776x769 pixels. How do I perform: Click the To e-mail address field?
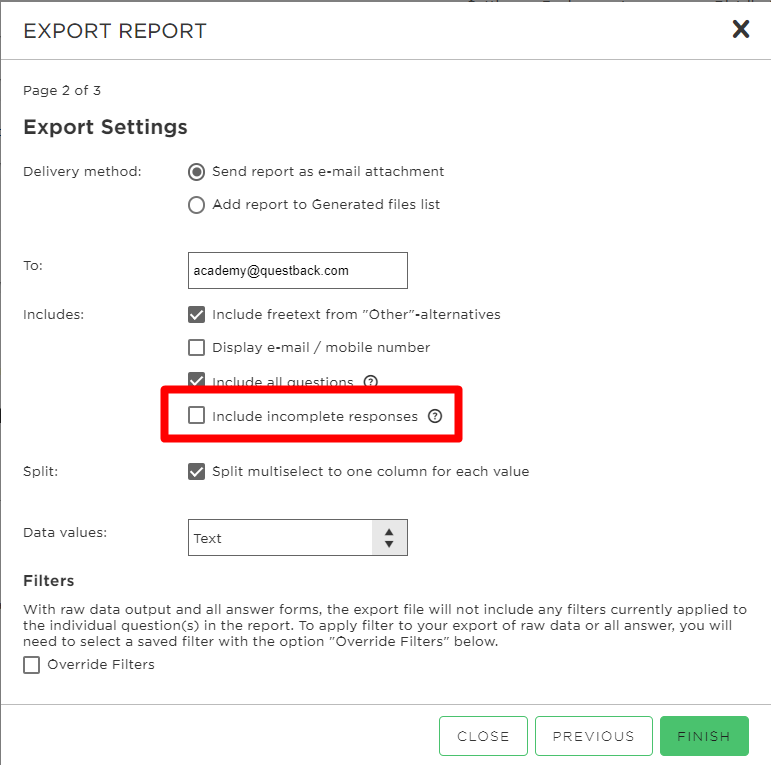pos(297,271)
